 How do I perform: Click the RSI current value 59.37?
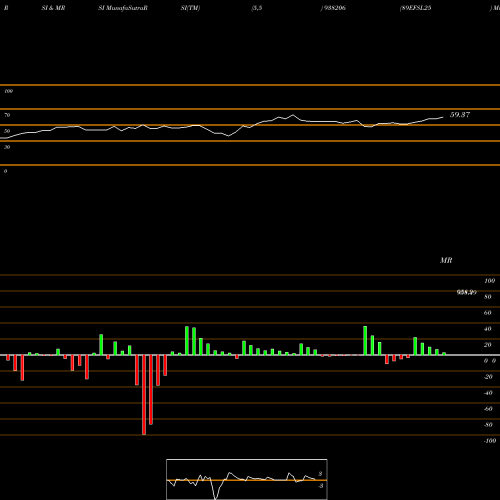pos(460,115)
